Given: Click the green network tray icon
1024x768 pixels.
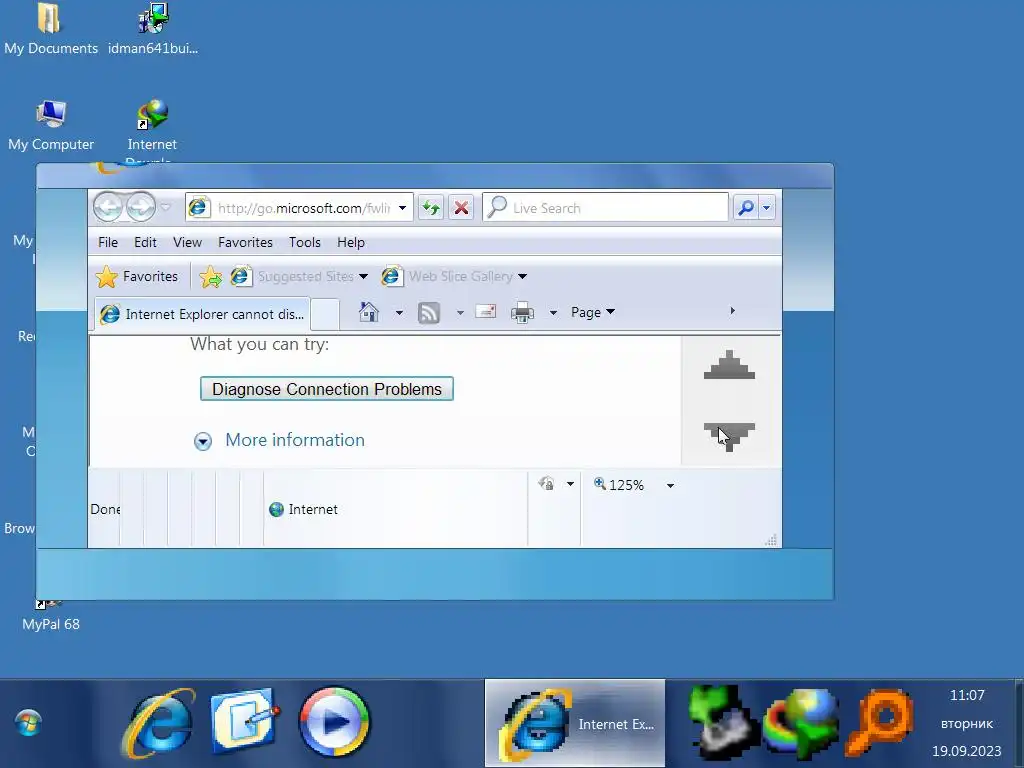Looking at the screenshot, I should point(722,723).
